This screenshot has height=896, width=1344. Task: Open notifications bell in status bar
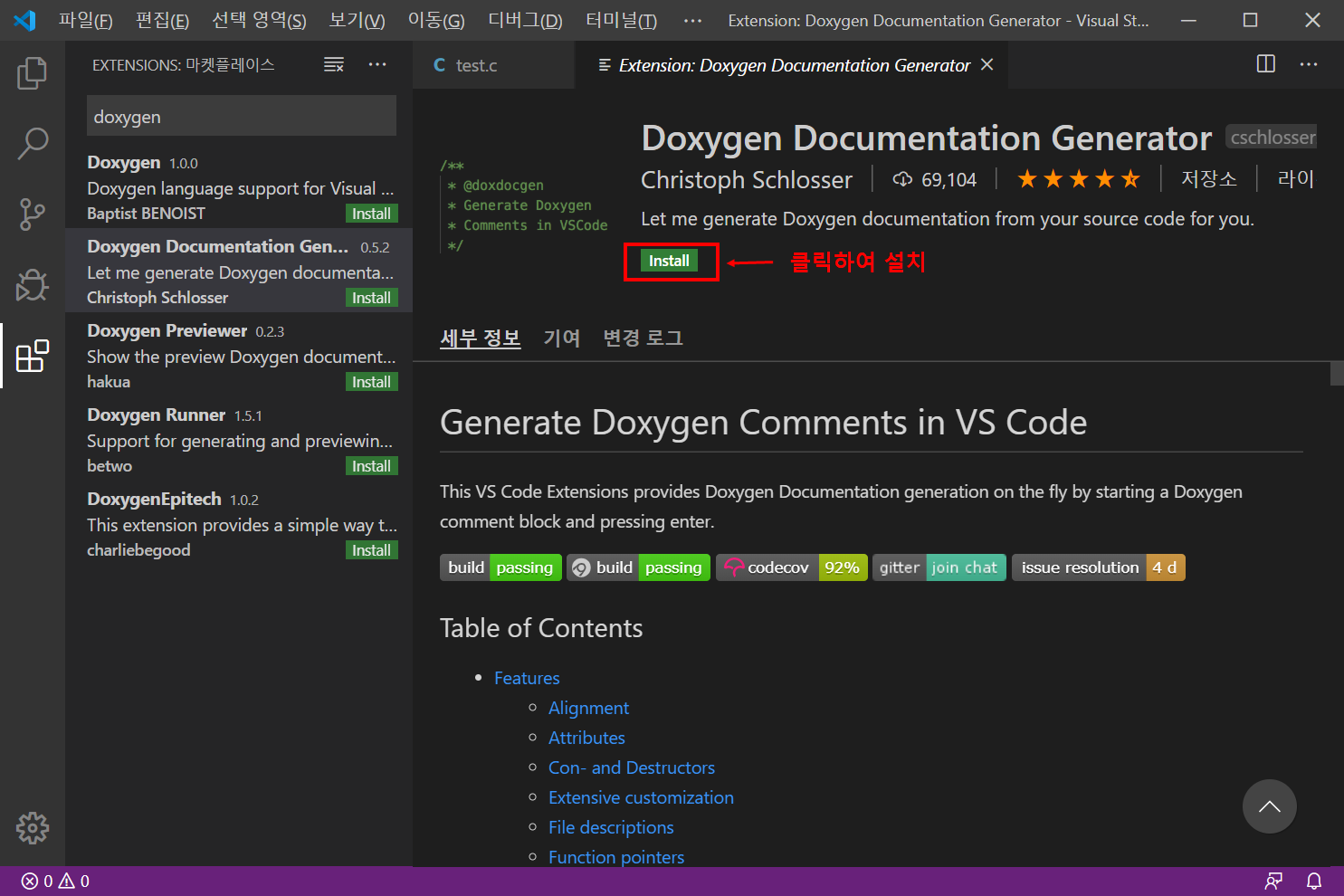[x=1314, y=881]
